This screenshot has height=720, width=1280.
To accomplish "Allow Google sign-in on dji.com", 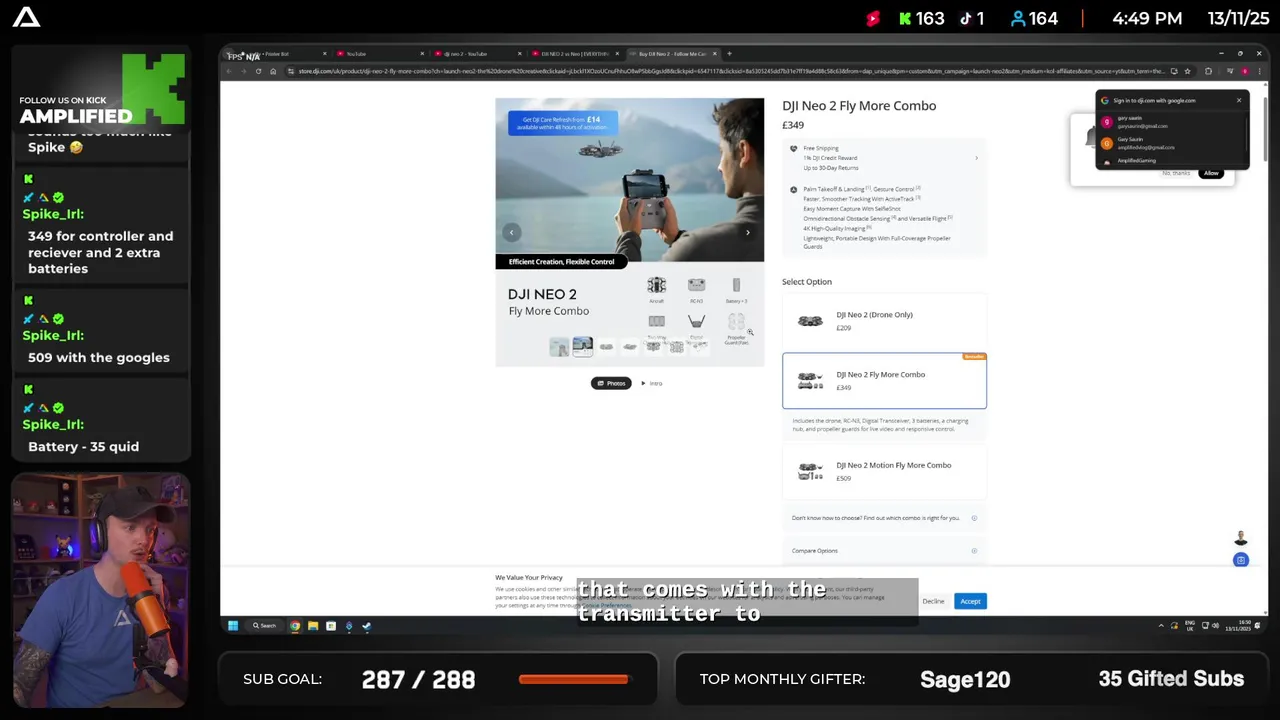I will click(x=1211, y=173).
